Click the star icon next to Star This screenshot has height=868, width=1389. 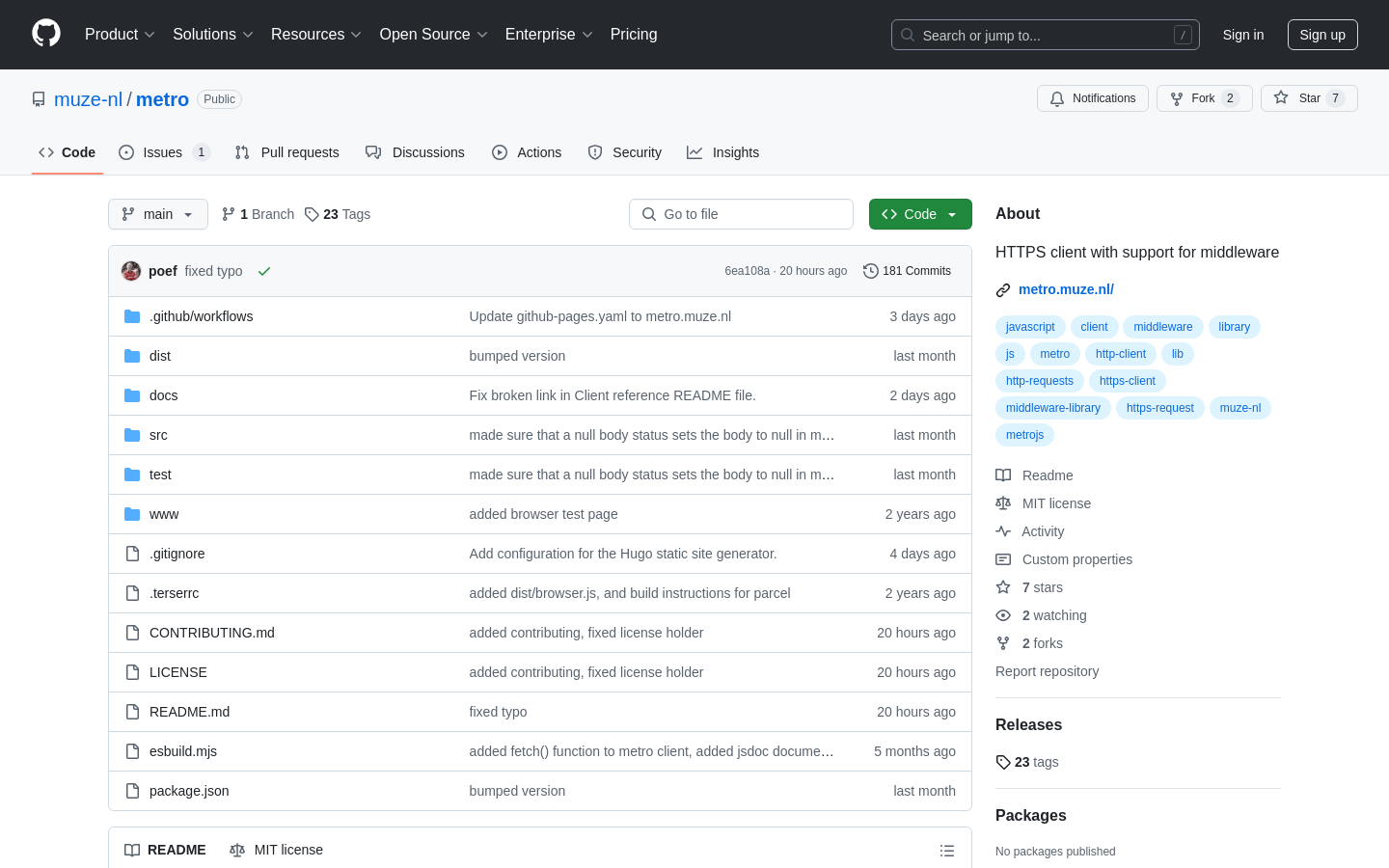coord(1281,97)
